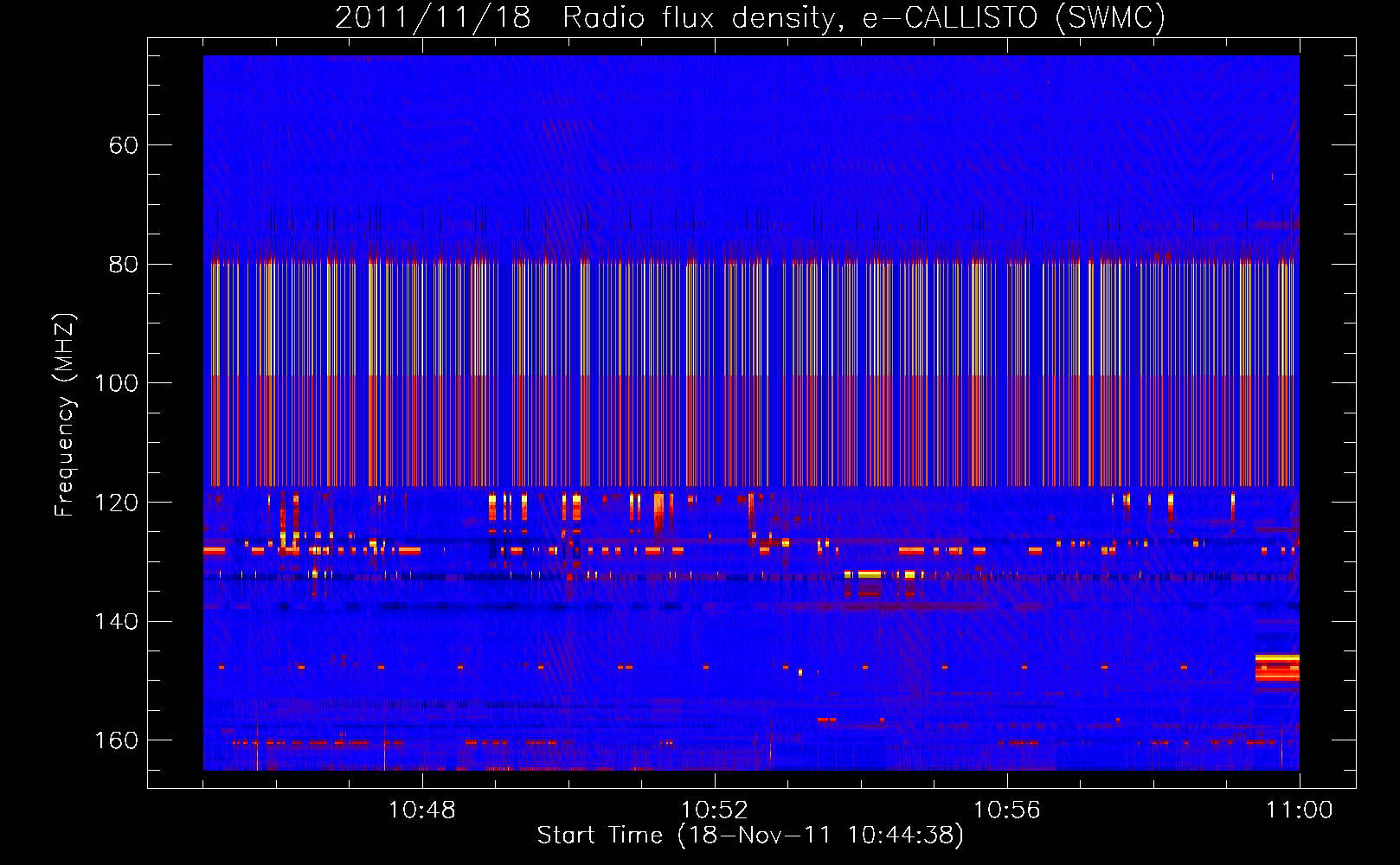Click the 10:56 time tick label
The width and height of the screenshot is (1400, 865).
[x=1007, y=811]
